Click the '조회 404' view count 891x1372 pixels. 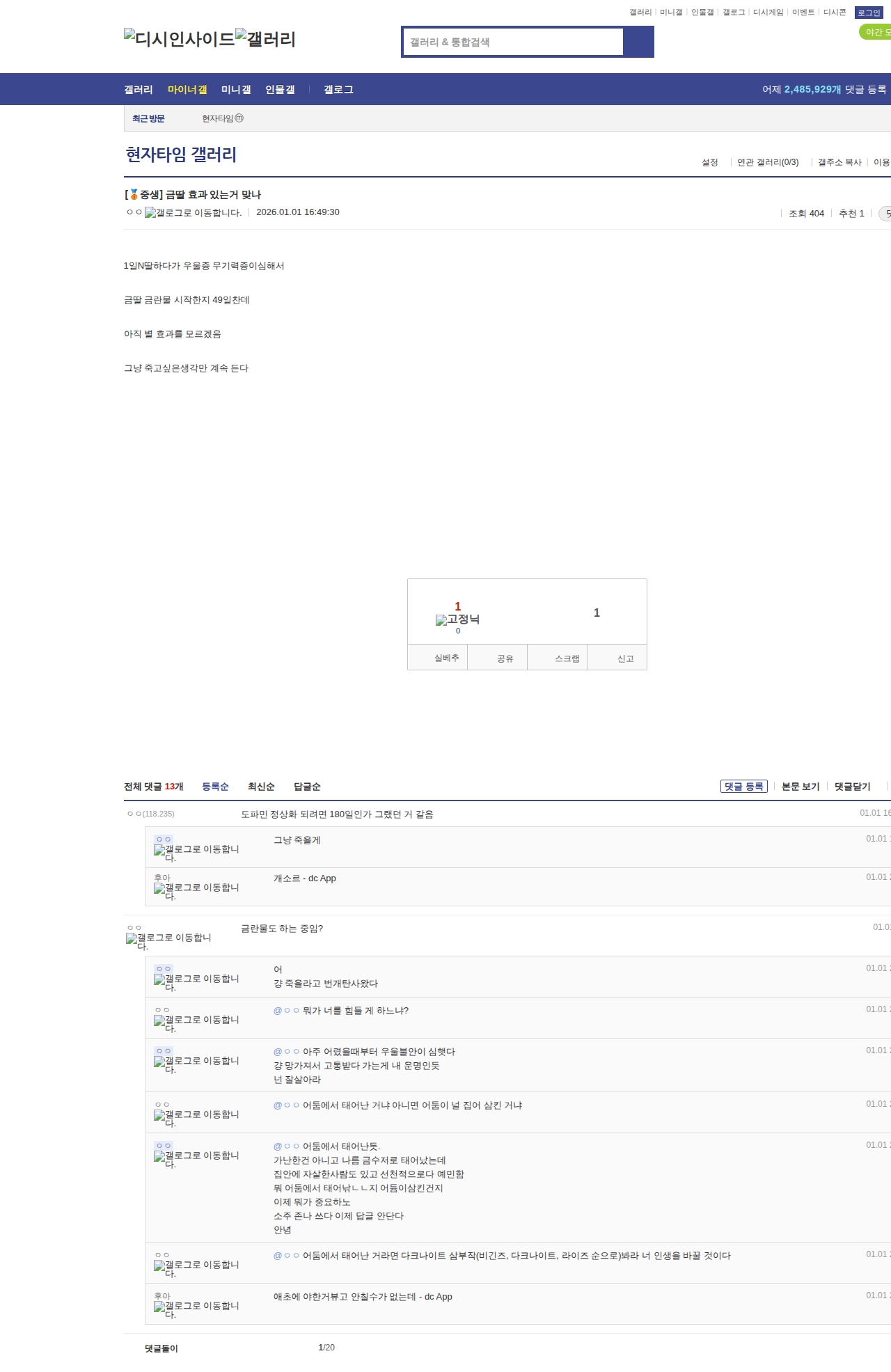click(806, 214)
